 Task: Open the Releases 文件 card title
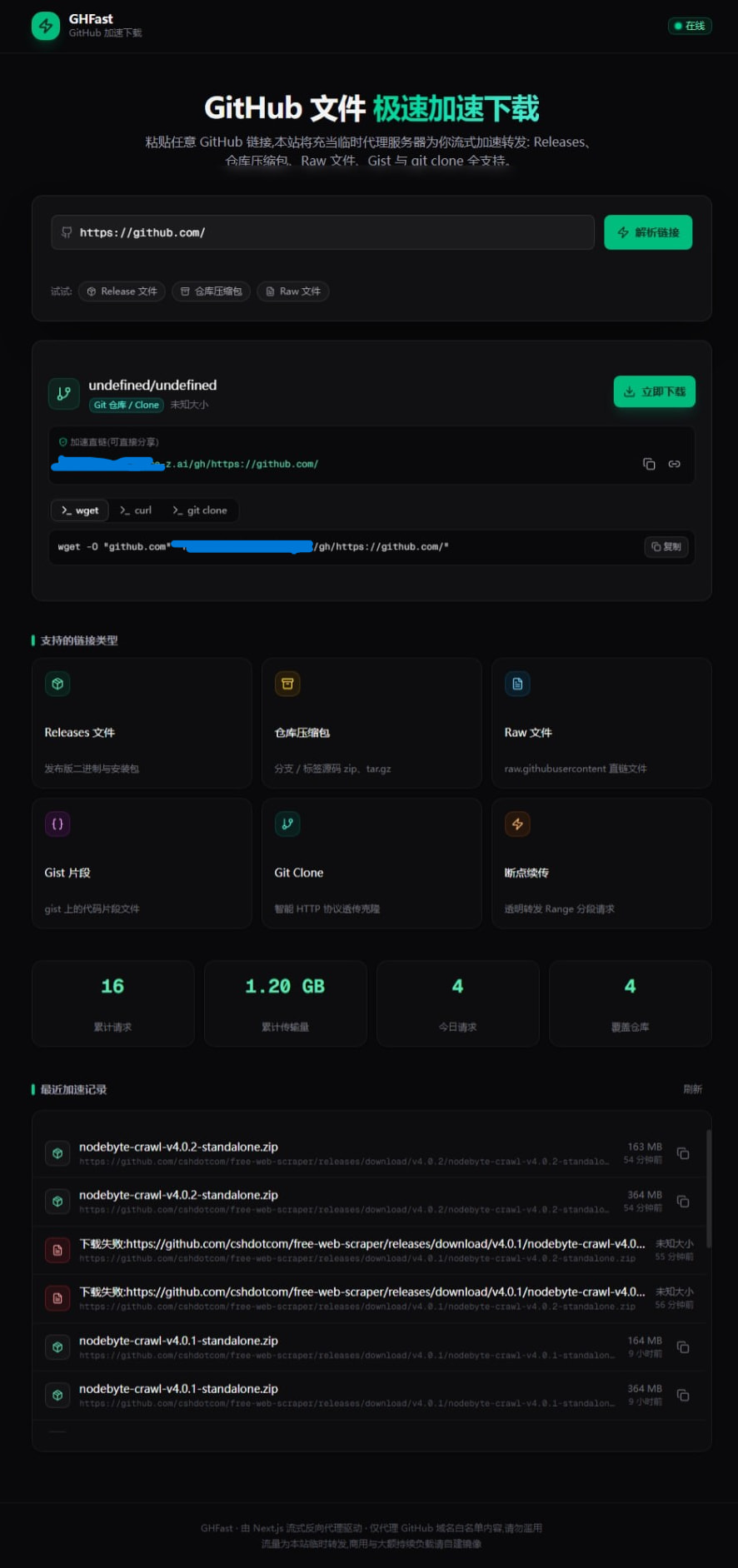(80, 733)
